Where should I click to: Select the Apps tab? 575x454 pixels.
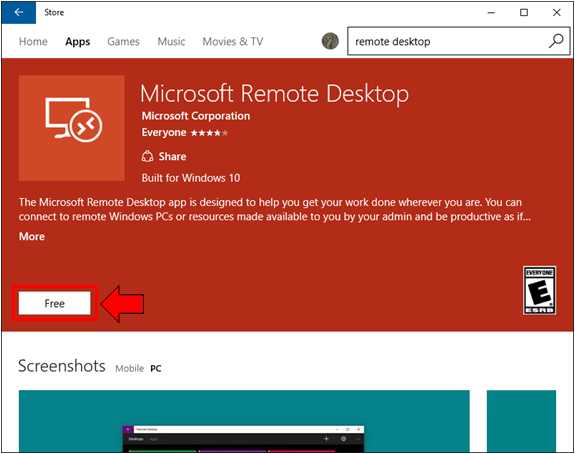(x=78, y=42)
